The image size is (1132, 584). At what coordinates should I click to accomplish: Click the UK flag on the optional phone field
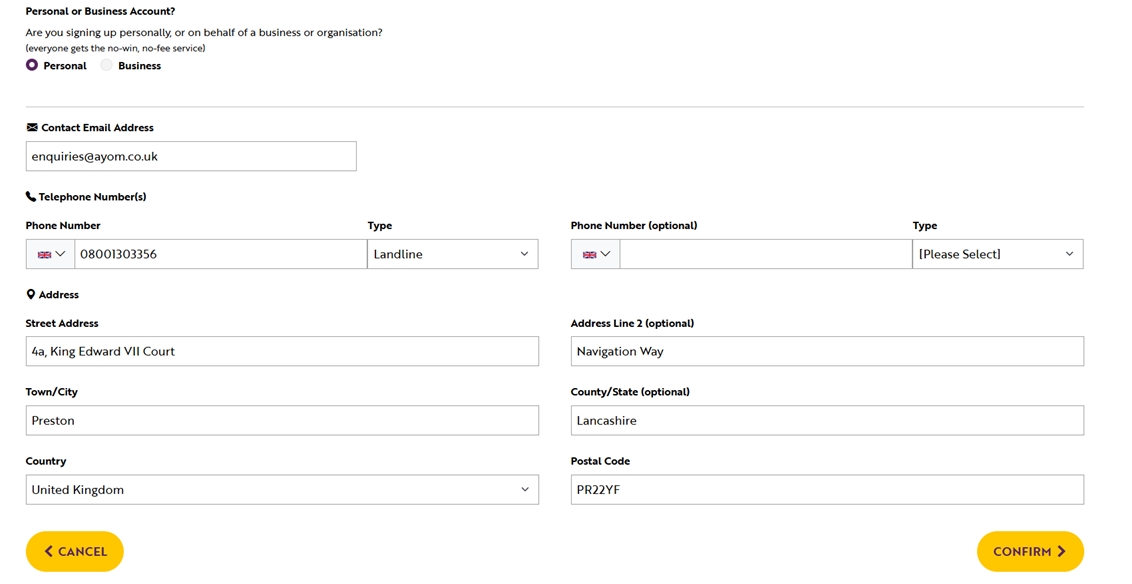(x=589, y=253)
